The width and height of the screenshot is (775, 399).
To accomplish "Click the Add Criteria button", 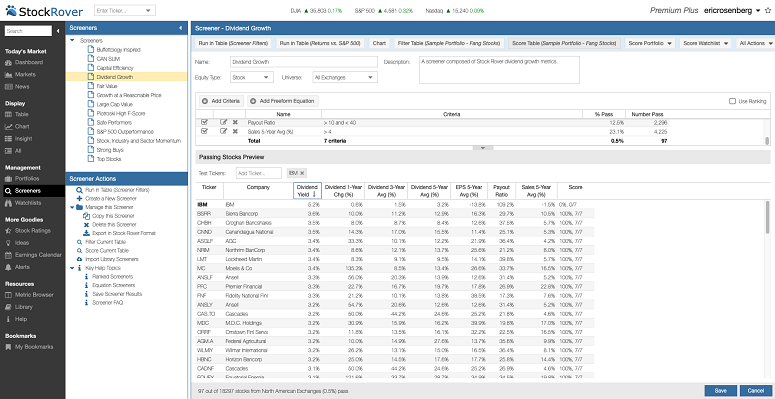I will coord(221,101).
